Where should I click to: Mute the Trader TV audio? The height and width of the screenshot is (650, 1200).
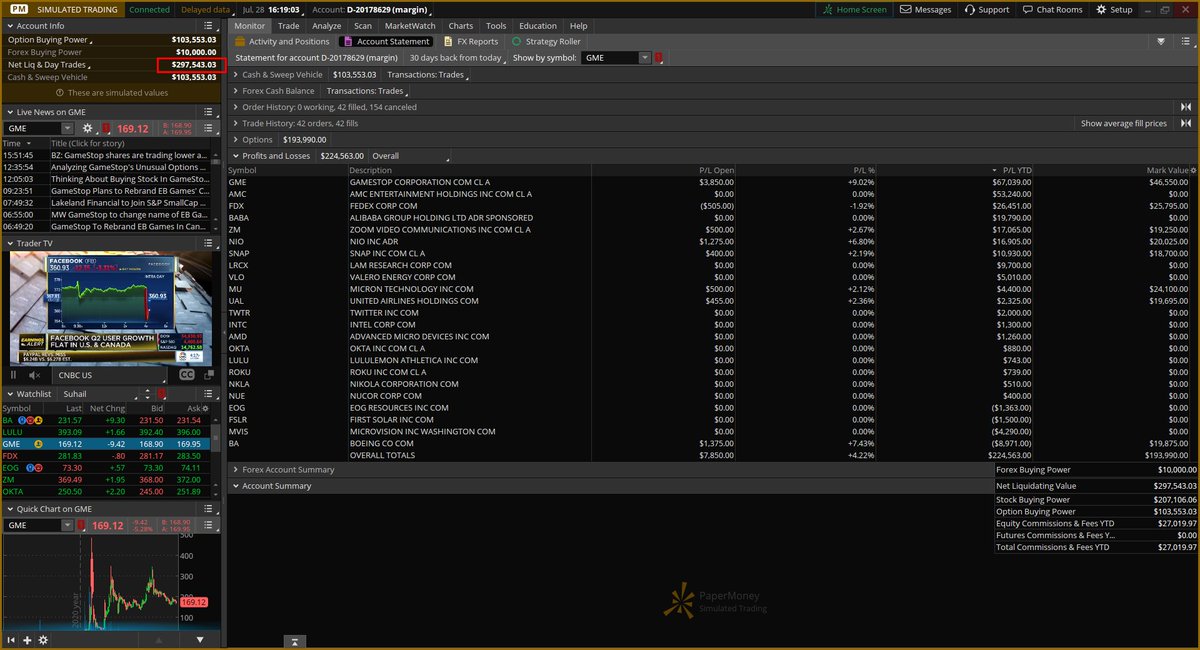pyautogui.click(x=35, y=375)
